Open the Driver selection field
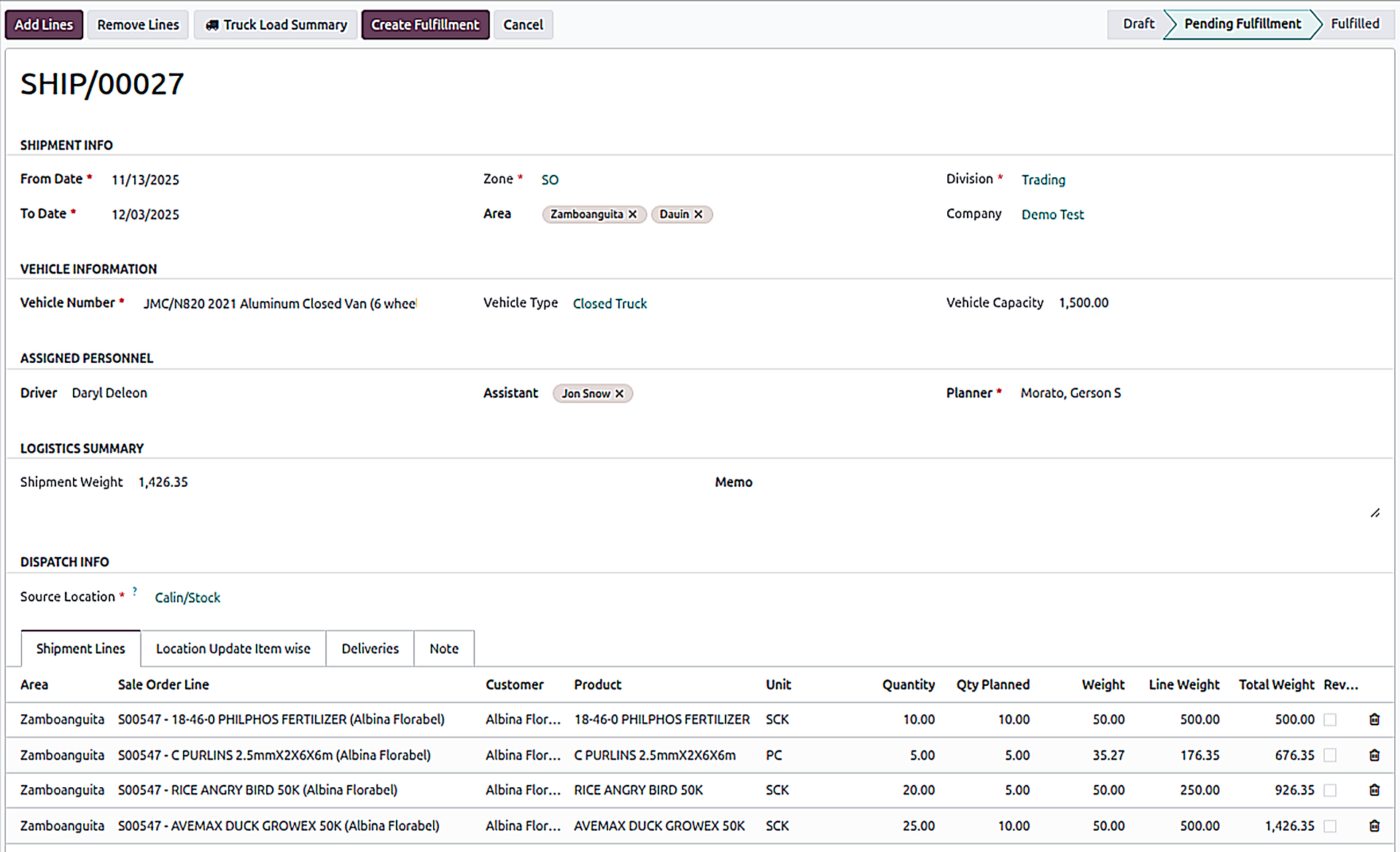1400x852 pixels. (109, 393)
